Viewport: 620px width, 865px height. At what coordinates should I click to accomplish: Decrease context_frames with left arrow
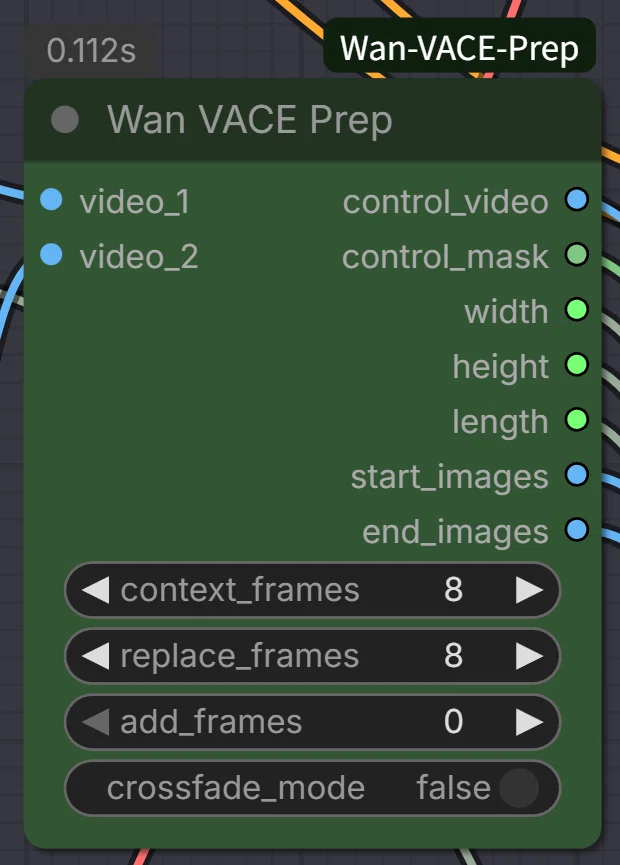click(x=95, y=590)
